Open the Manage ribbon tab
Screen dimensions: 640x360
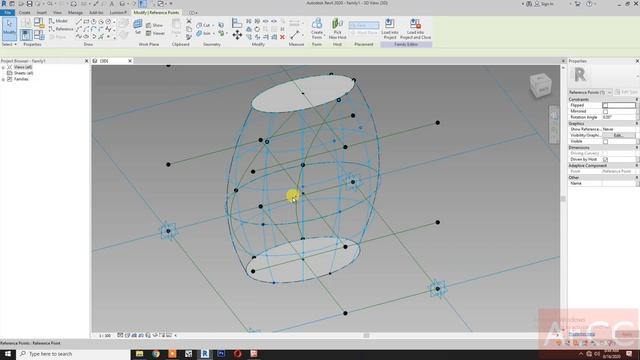[x=75, y=13]
